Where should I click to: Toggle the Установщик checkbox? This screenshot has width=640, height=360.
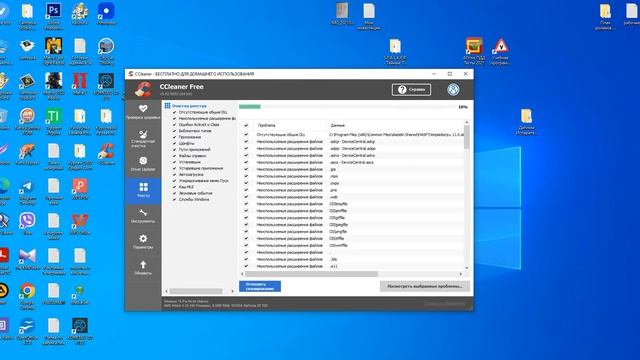click(x=174, y=162)
